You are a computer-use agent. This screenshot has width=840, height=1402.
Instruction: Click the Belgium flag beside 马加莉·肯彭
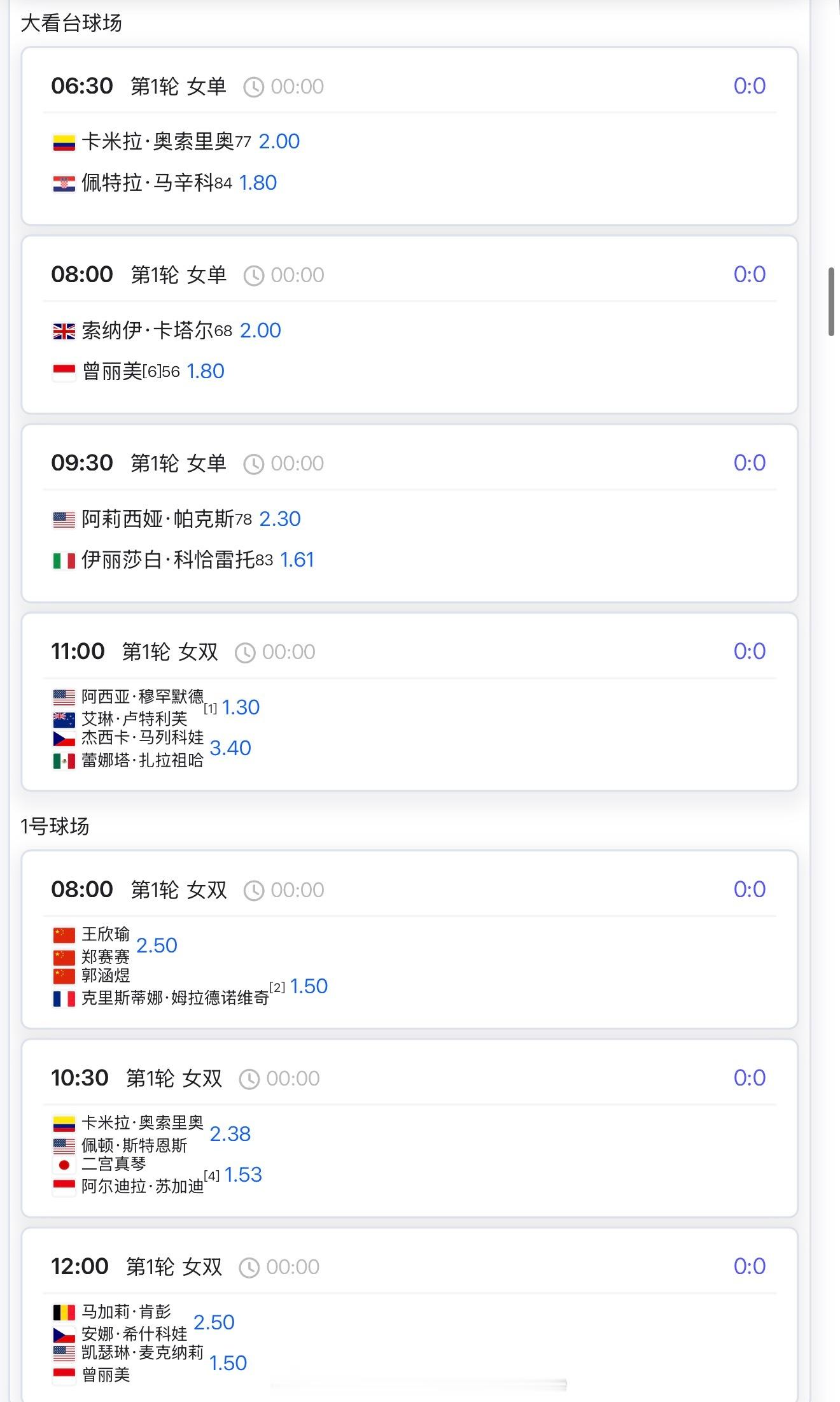[64, 1313]
